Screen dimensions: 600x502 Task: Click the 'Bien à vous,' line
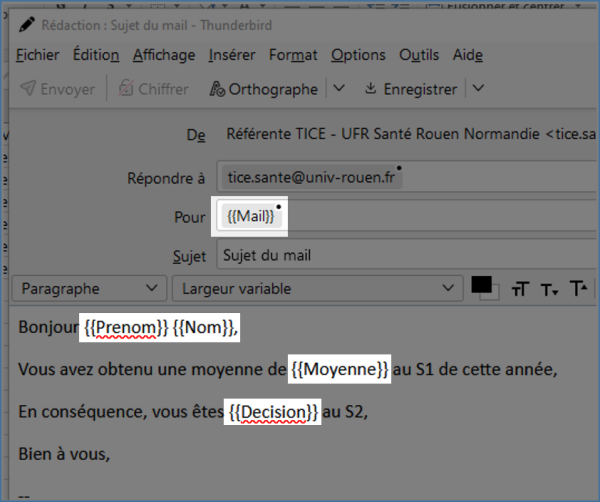[x=64, y=454]
